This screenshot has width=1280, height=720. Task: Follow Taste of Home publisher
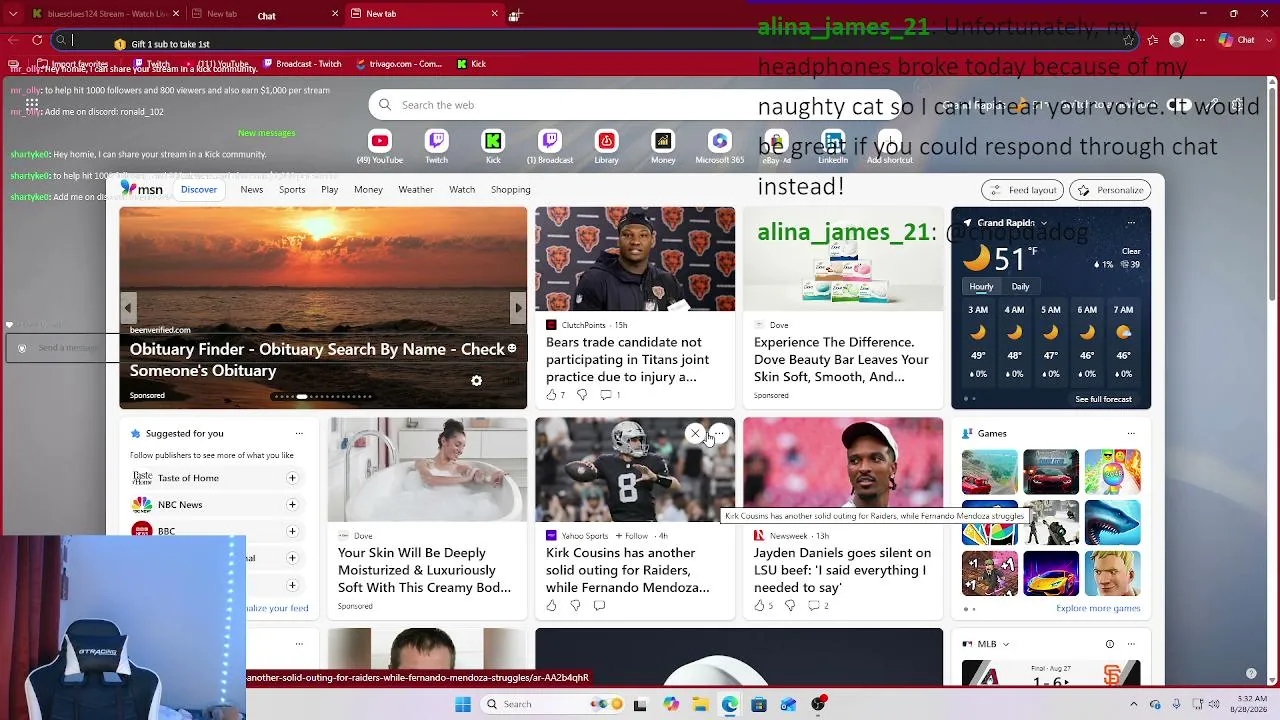[x=292, y=478]
